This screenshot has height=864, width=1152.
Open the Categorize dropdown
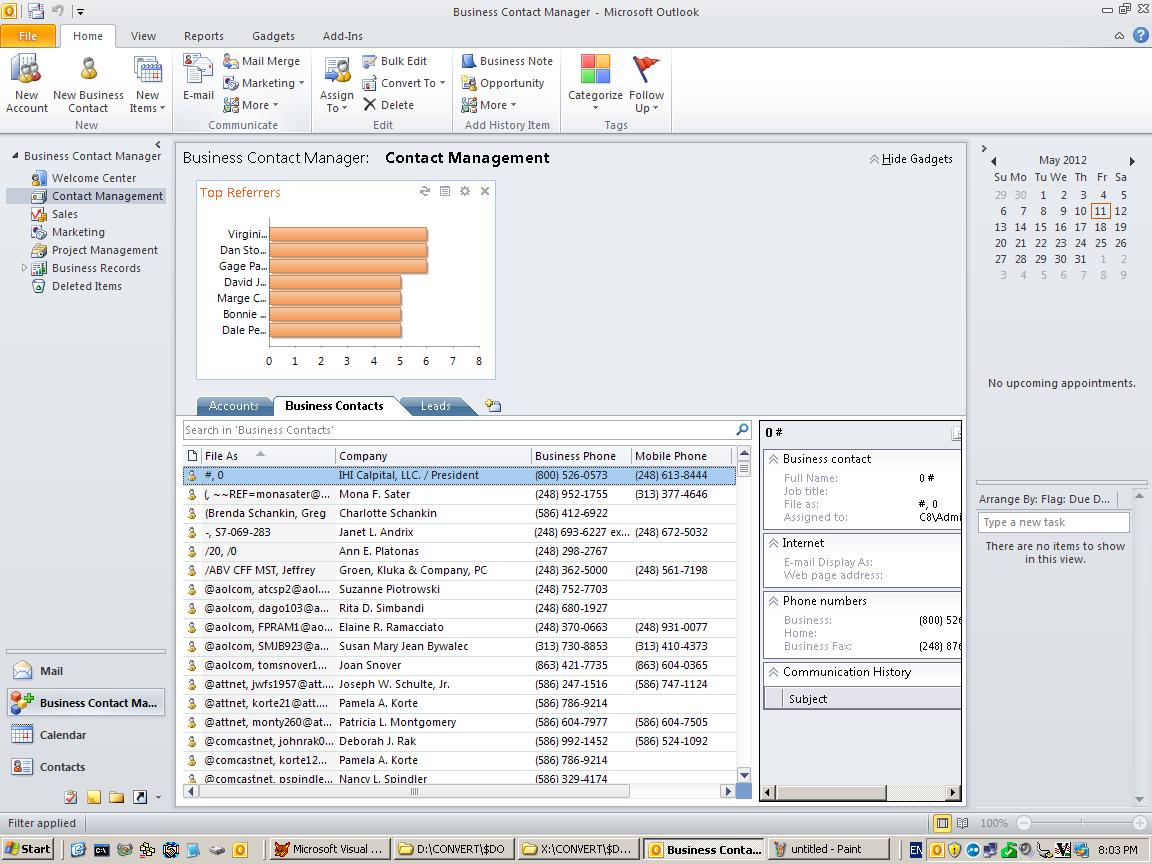595,83
